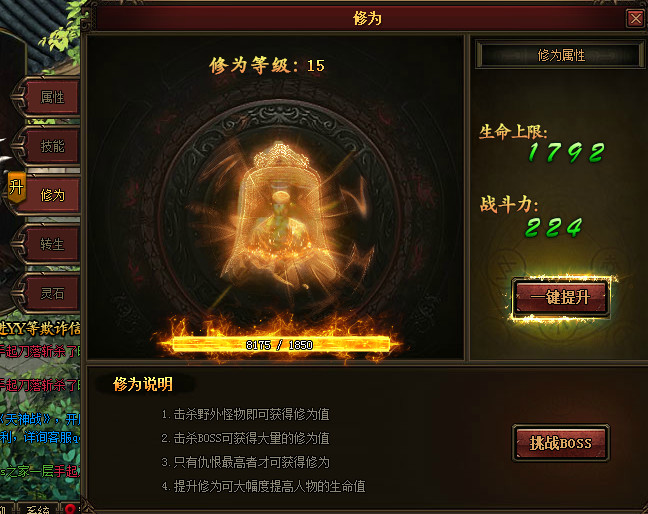Screen dimensions: 648x514
Task: Select the 系统 chat channel tab
Action: (x=38, y=509)
